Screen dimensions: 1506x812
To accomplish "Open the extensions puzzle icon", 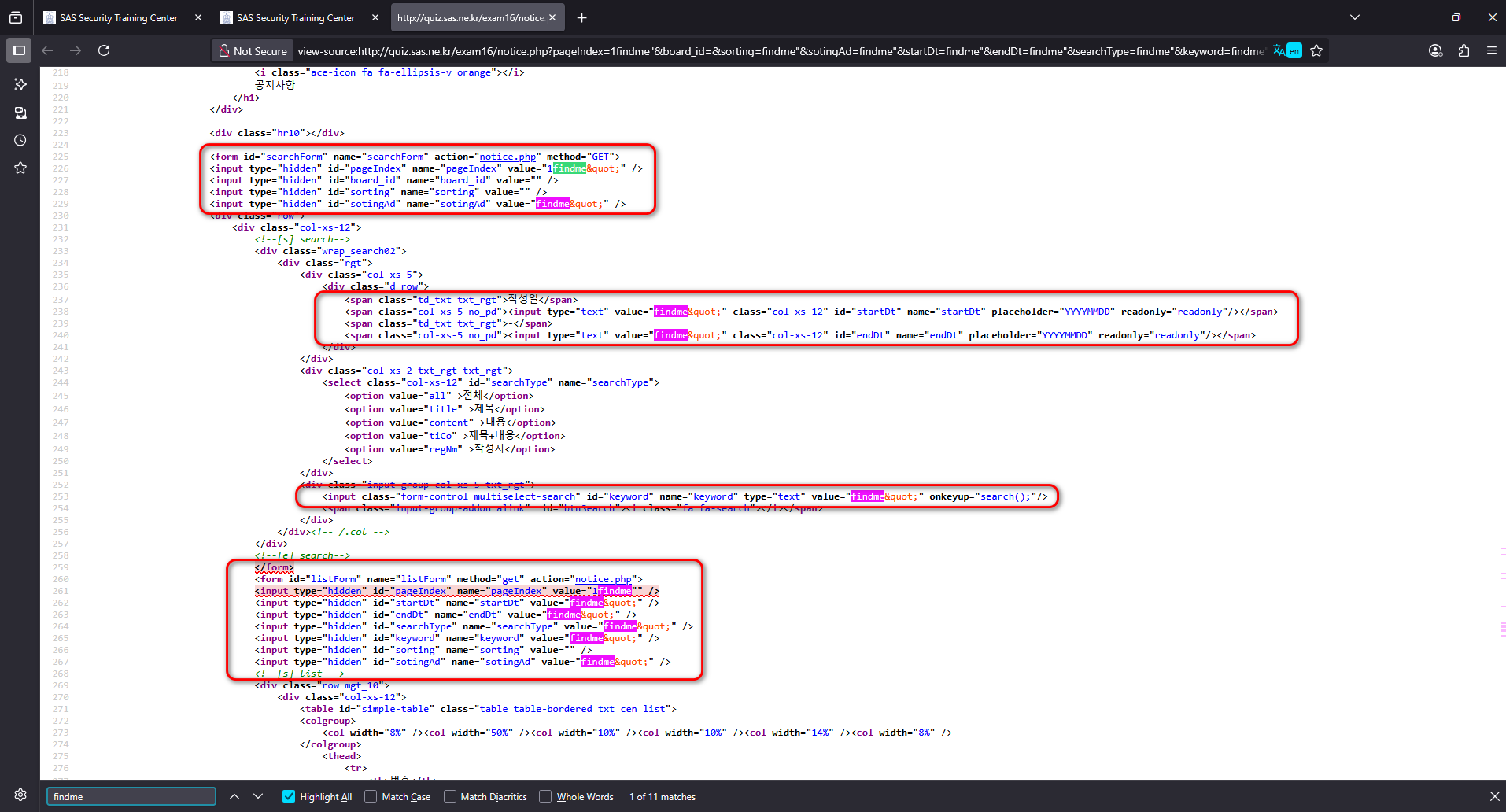I will [x=1464, y=50].
